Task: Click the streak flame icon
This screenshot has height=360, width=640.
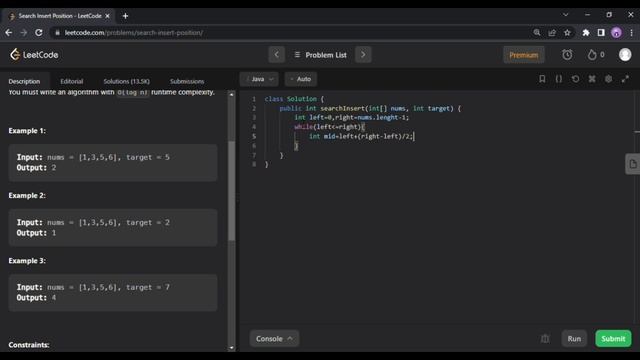Action: [592, 55]
